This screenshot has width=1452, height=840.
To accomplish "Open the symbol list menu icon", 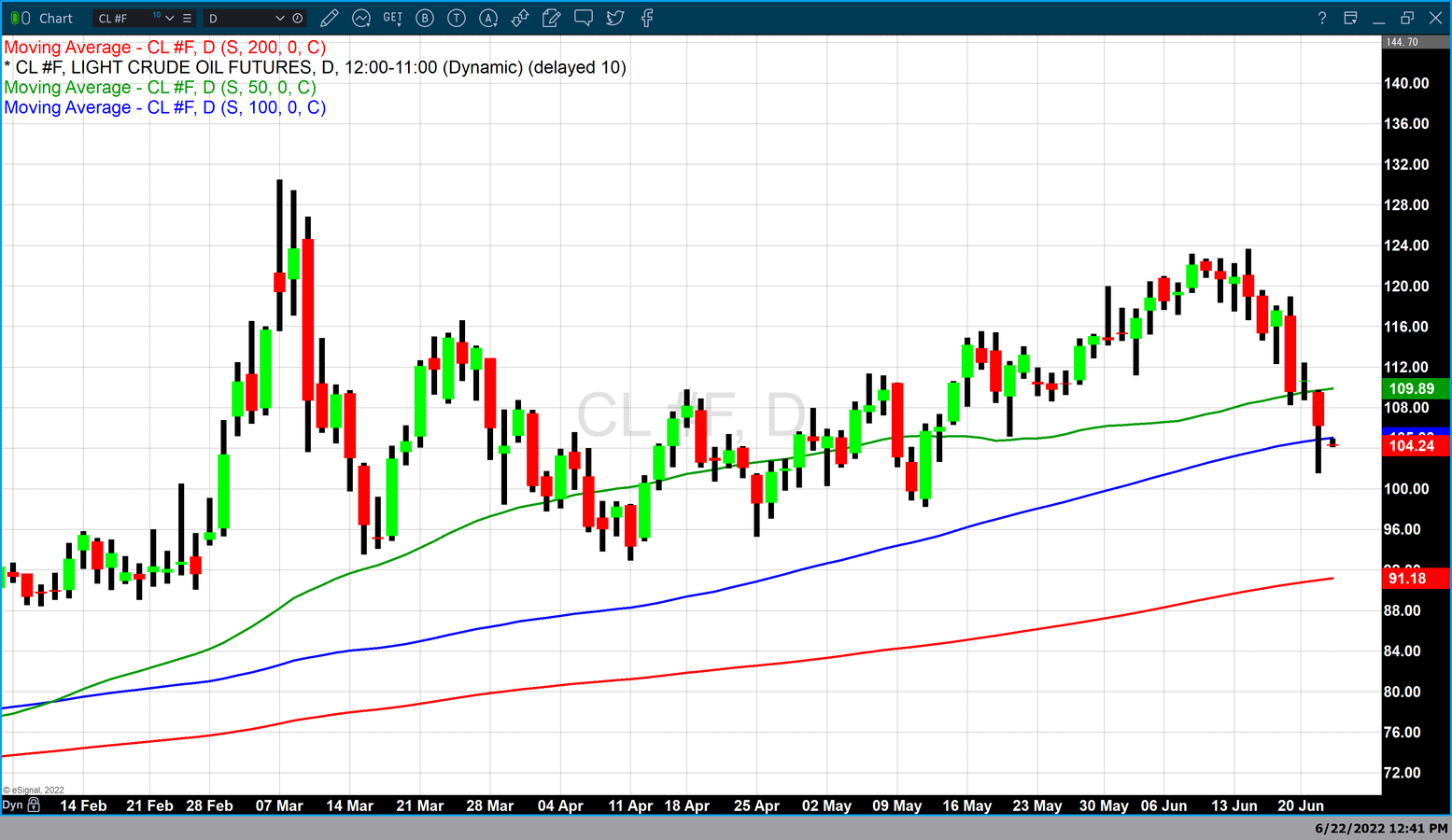I will (188, 18).
